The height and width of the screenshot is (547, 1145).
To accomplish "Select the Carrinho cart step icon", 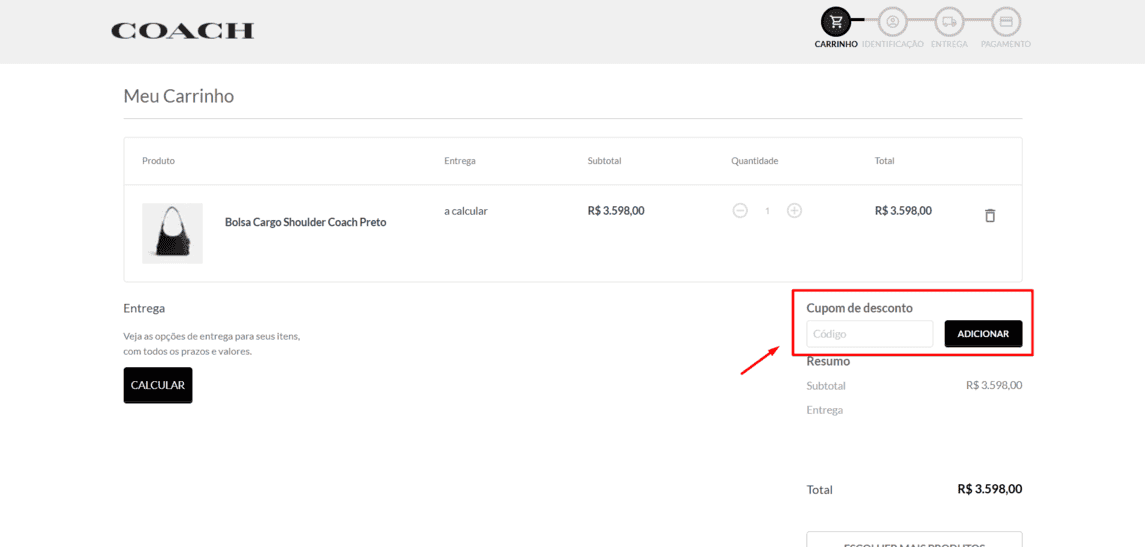I will 836,21.
